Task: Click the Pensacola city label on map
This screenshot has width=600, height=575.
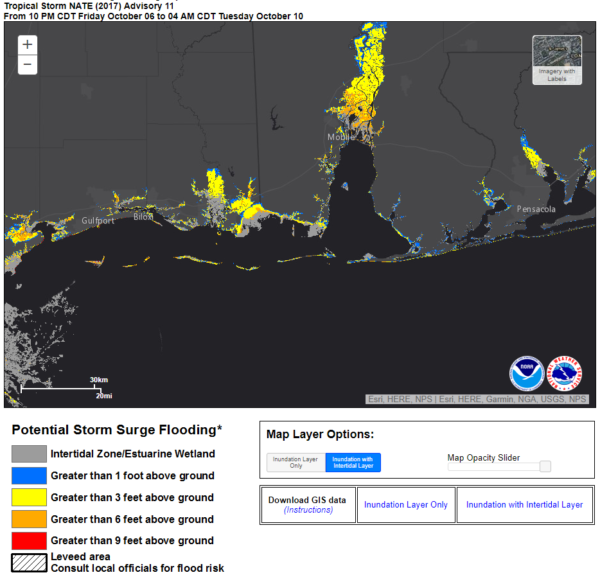Action: [537, 209]
